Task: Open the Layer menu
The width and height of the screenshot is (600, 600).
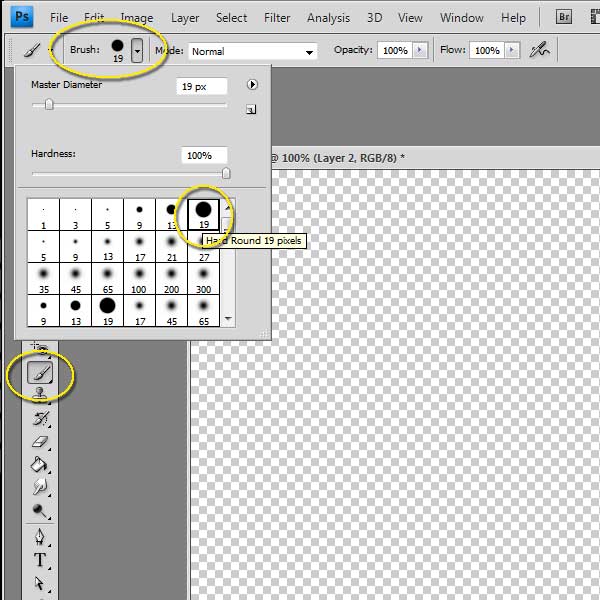Action: coord(185,18)
